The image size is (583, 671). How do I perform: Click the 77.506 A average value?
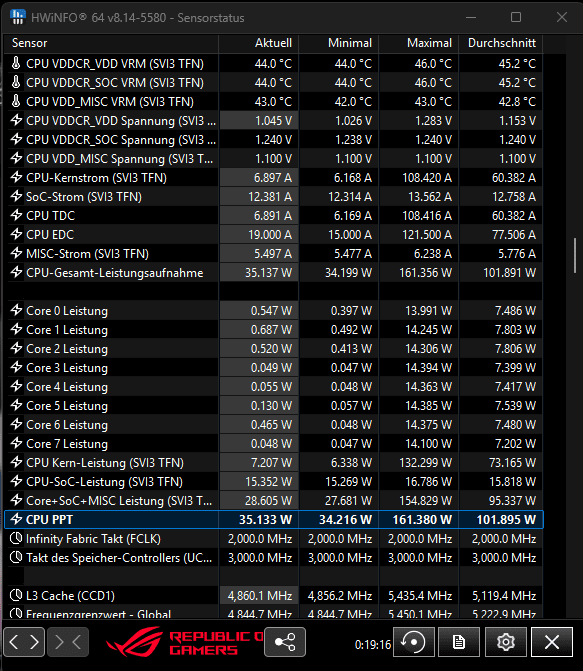[514, 235]
